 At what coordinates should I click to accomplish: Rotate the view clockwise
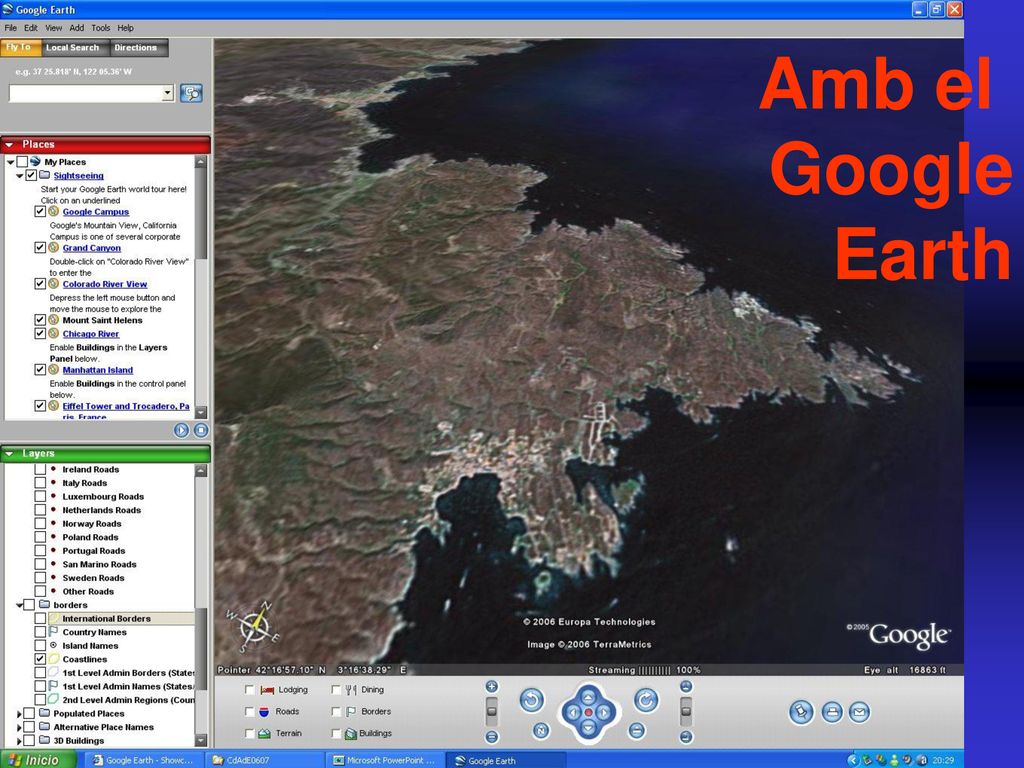point(646,700)
